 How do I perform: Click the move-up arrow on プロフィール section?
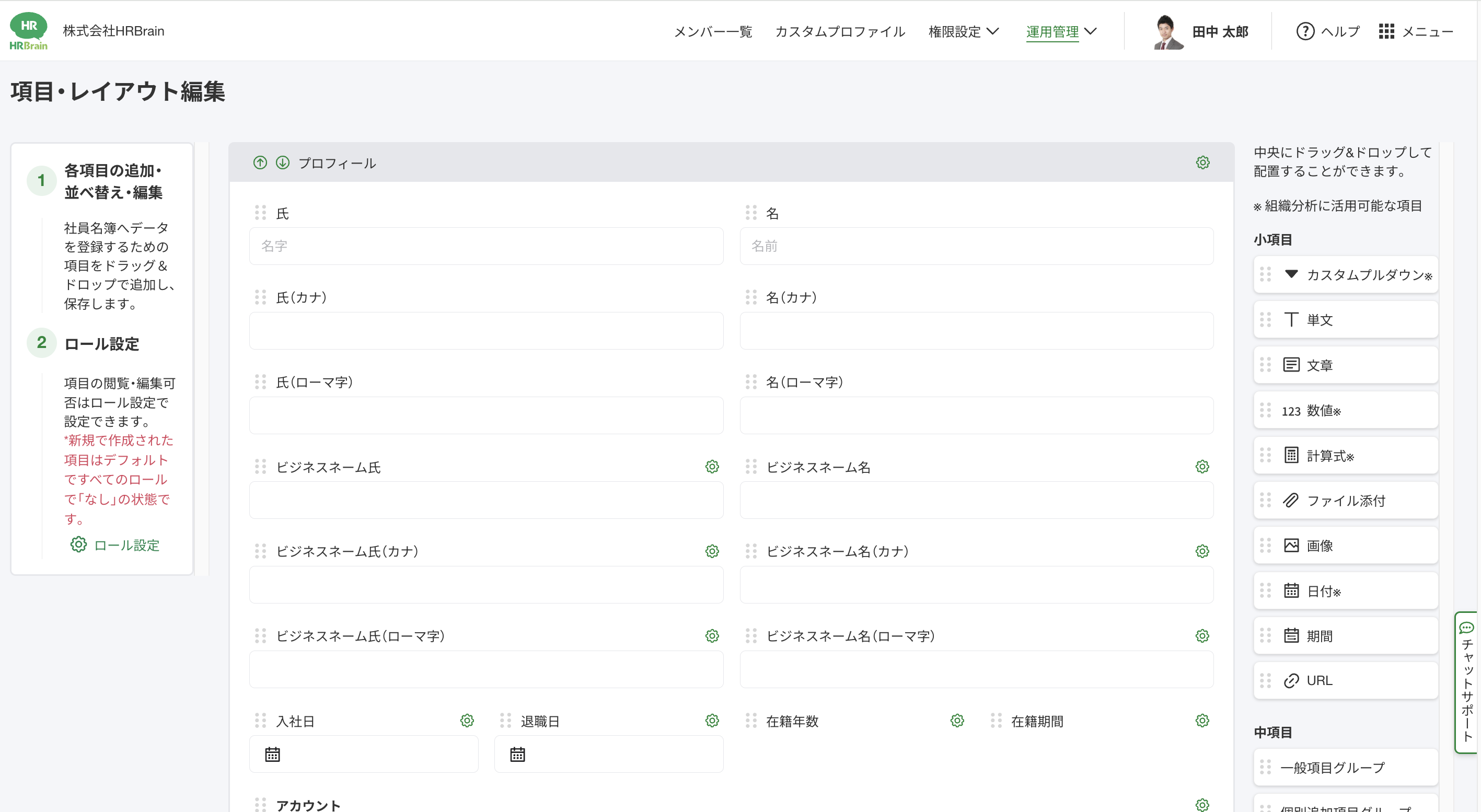tap(260, 163)
